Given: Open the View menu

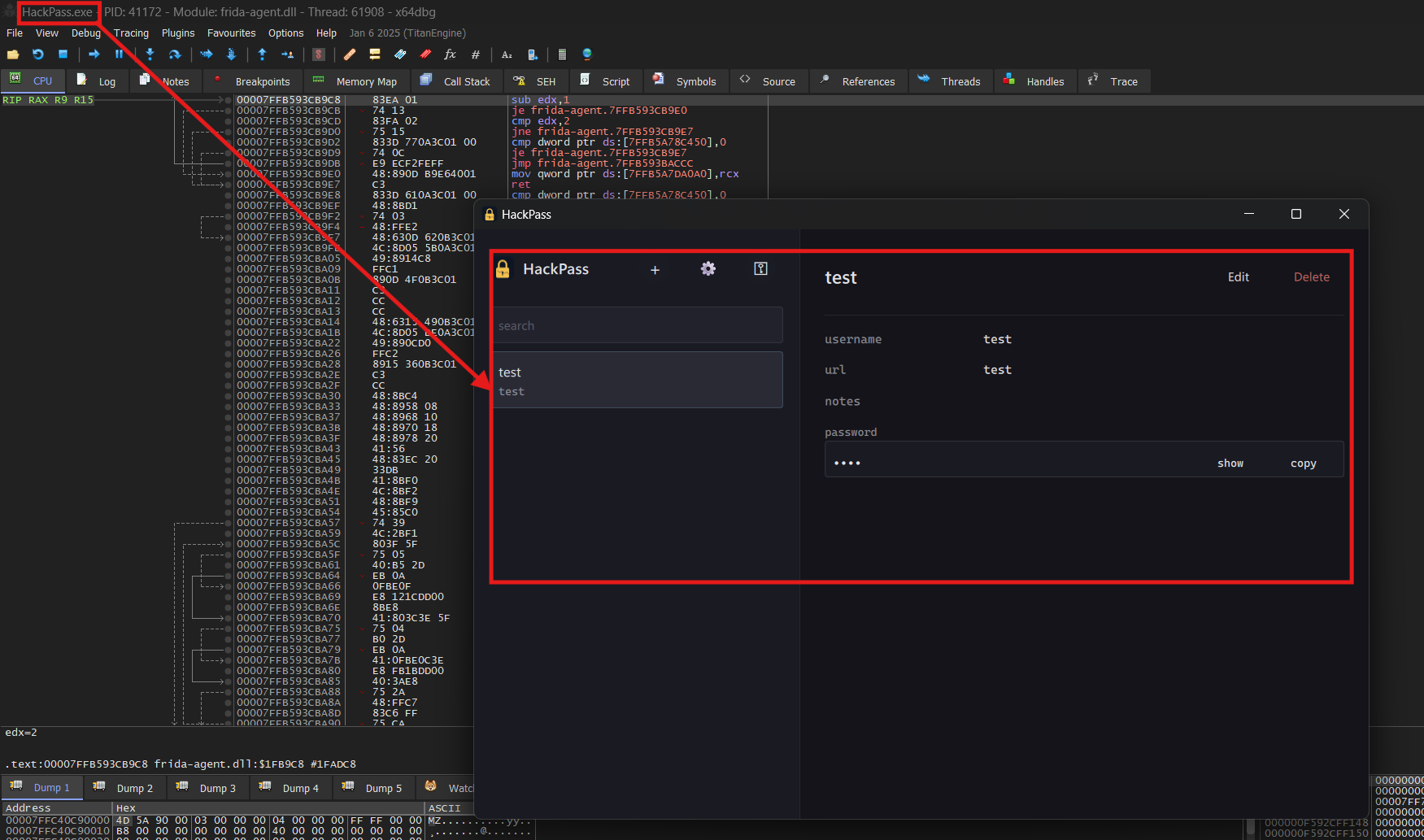Looking at the screenshot, I should coord(47,33).
